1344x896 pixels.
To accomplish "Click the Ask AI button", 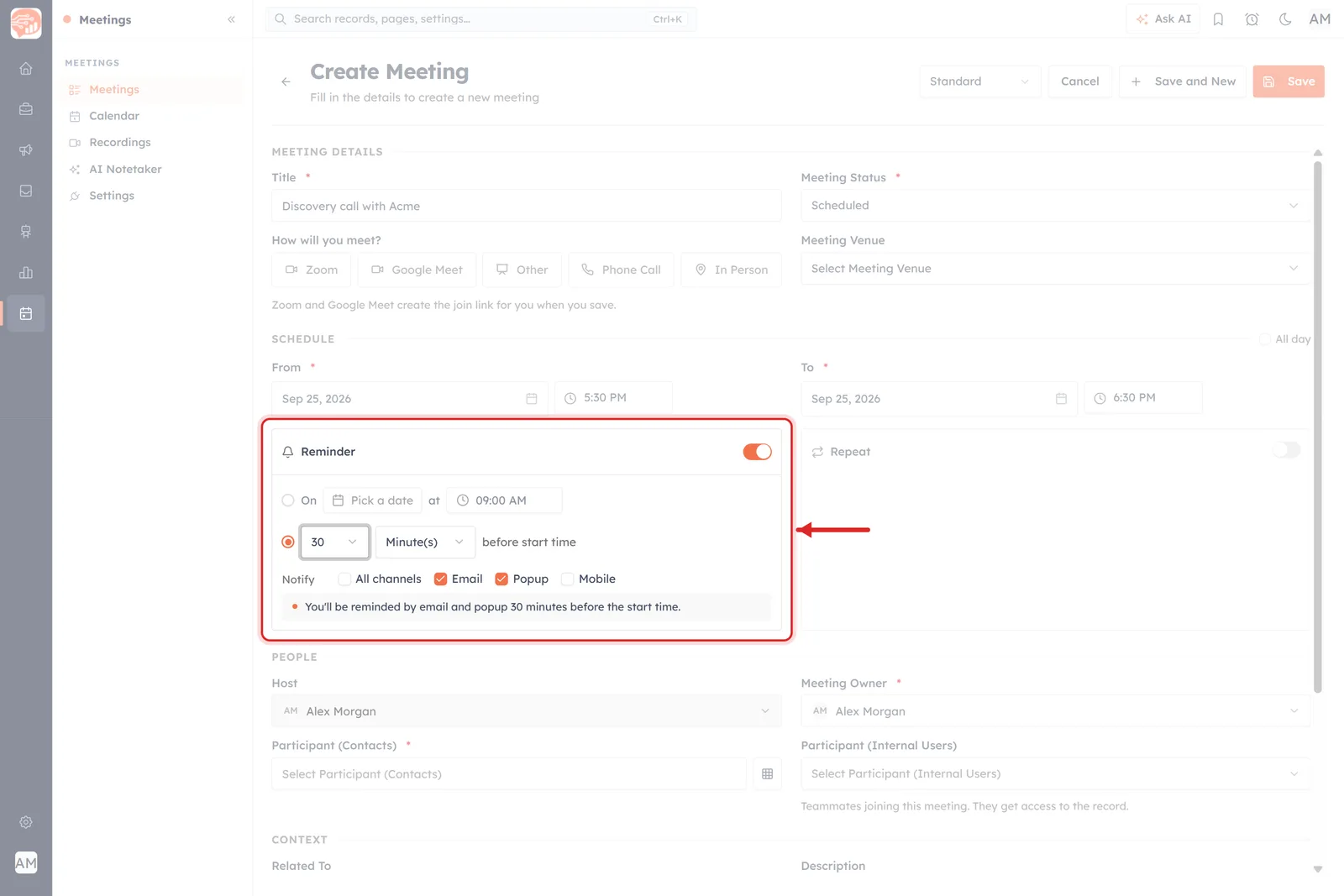I will (x=1163, y=19).
